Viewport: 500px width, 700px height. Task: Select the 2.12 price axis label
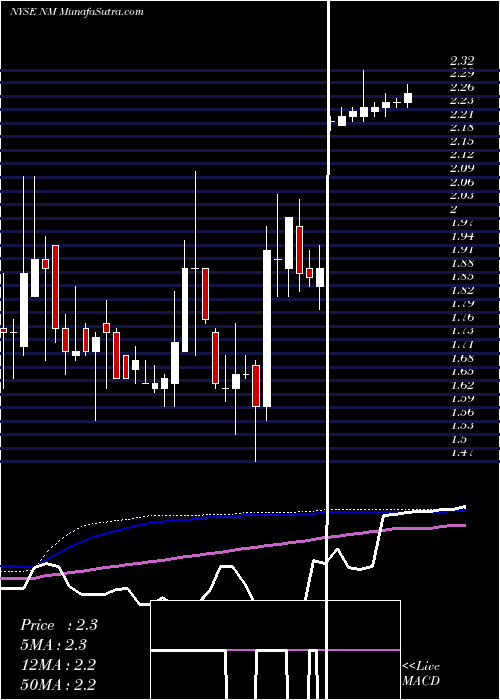click(462, 155)
